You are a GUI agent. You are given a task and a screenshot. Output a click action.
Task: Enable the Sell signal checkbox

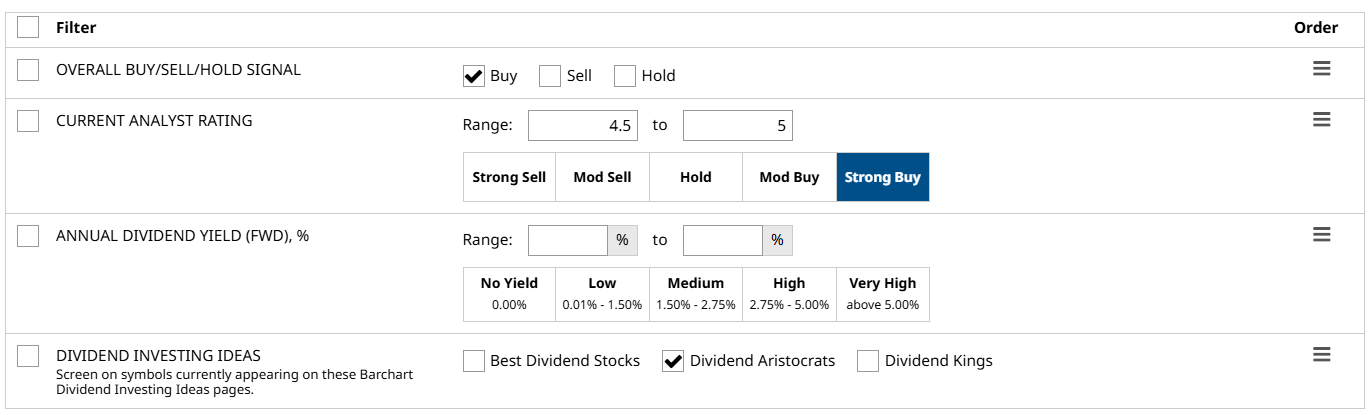[x=550, y=76]
